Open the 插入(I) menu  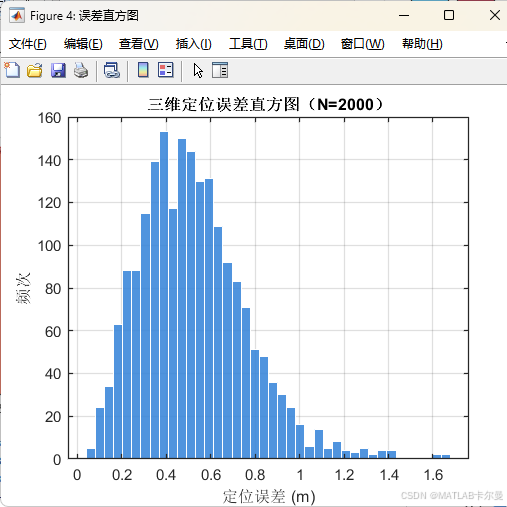[x=194, y=44]
